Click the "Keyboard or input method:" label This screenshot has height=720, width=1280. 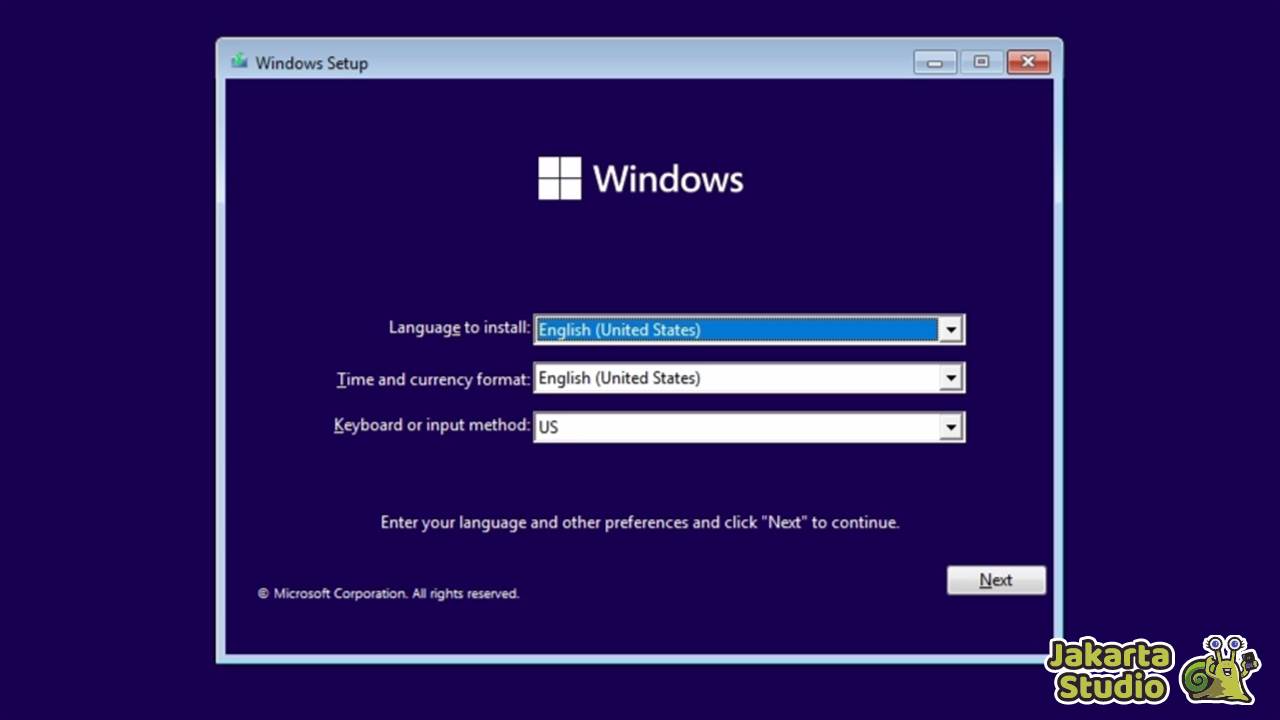click(x=432, y=425)
